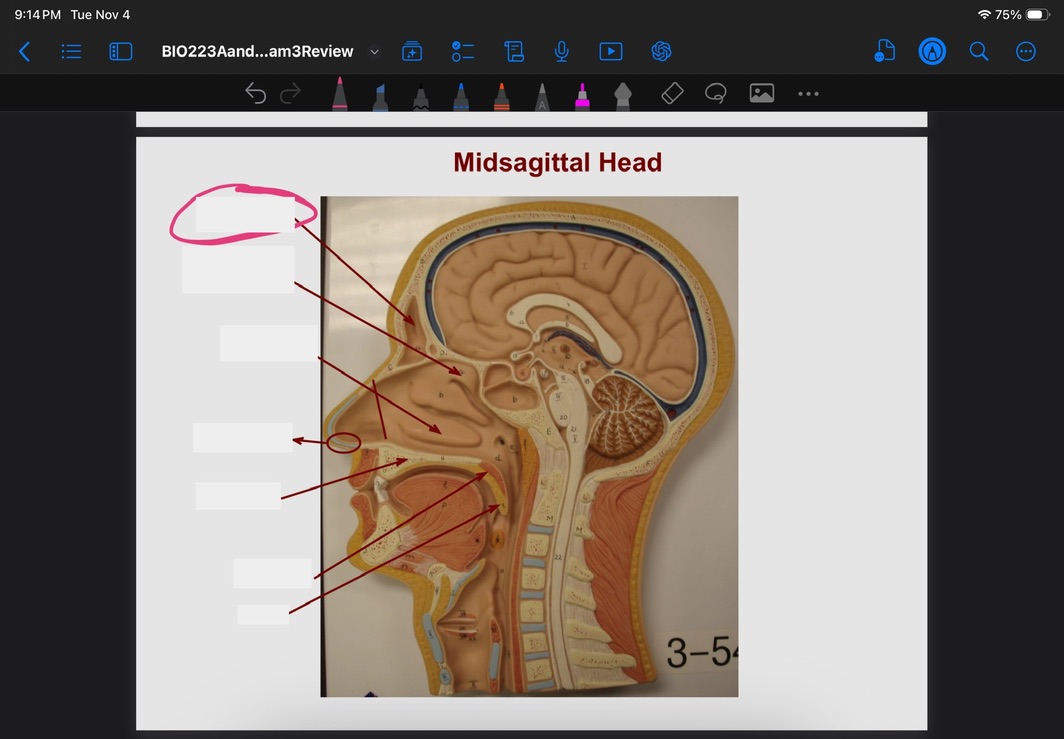Viewport: 1064px width, 739px height.
Task: Search the note with magnifying glass
Action: pyautogui.click(x=979, y=51)
